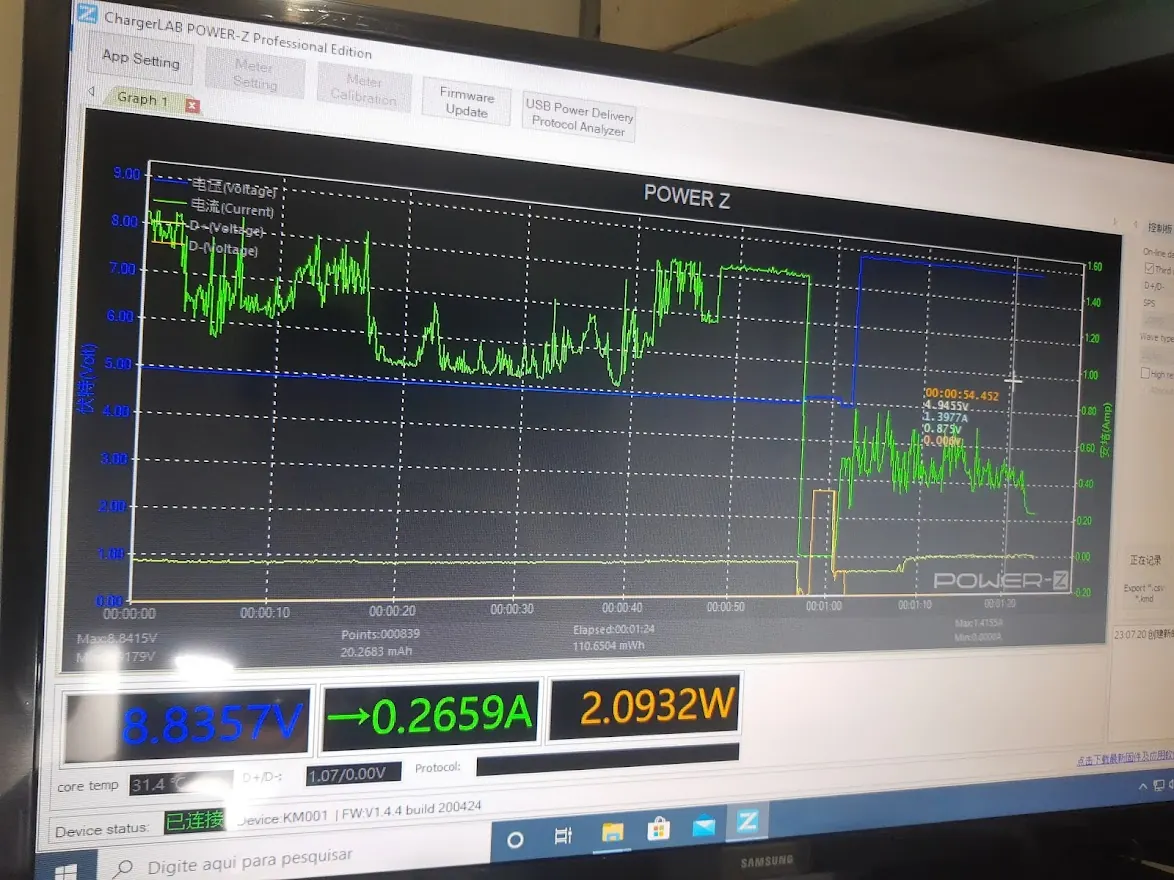Viewport: 1174px width, 880px height.
Task: Click the 00:00:30 time axis label
Action: click(x=512, y=609)
